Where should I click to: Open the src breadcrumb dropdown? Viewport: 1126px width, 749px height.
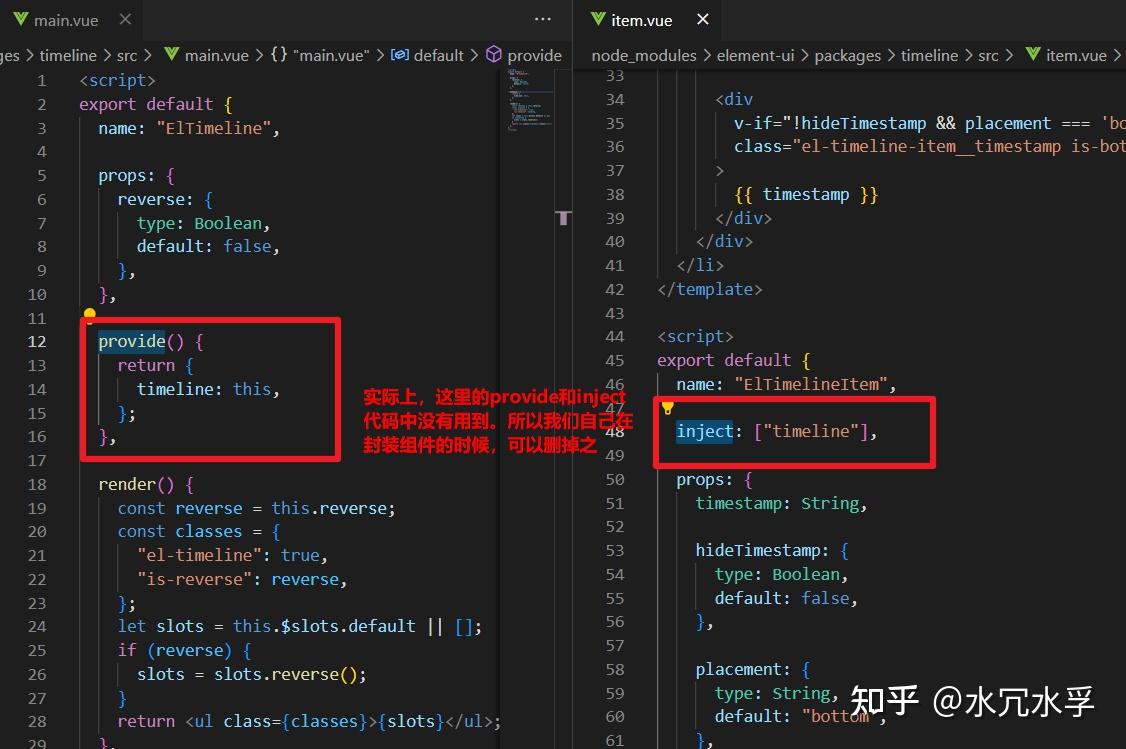(x=988, y=55)
